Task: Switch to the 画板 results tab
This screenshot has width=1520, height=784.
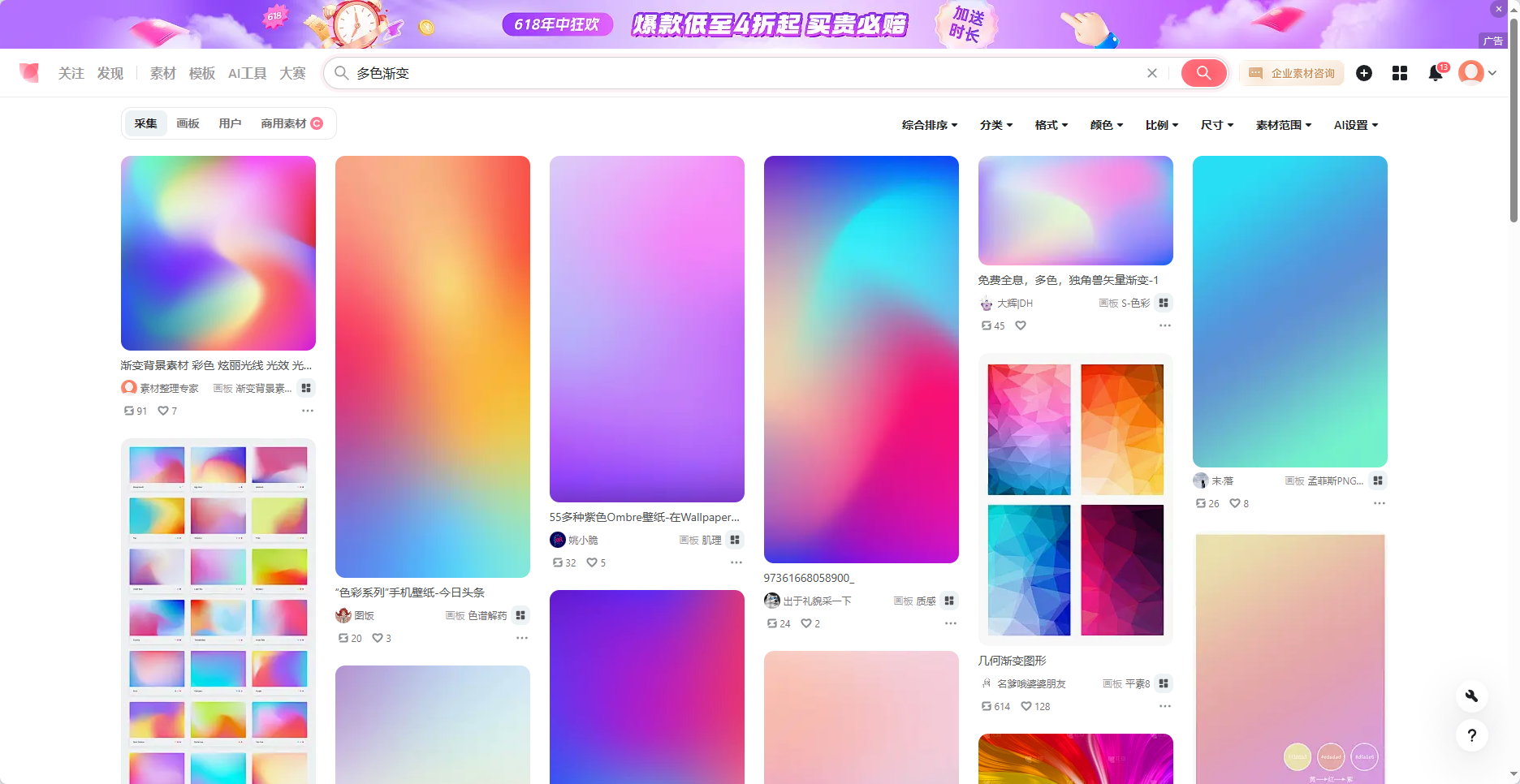Action: pos(188,123)
